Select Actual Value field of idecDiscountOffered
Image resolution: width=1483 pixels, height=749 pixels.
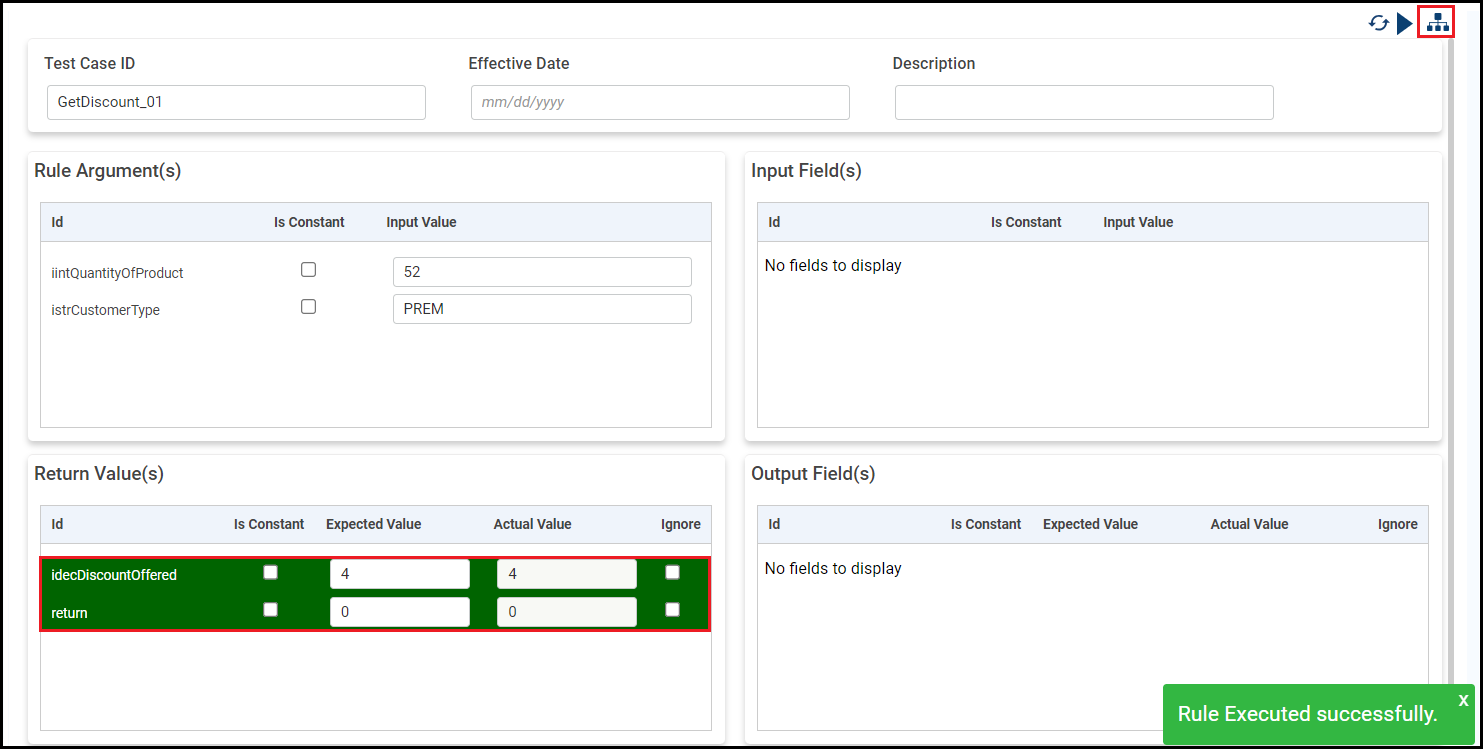tap(566, 574)
